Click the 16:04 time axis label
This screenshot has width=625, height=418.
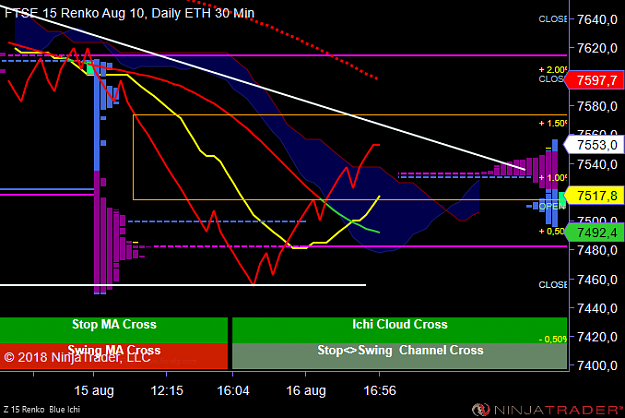pos(233,391)
